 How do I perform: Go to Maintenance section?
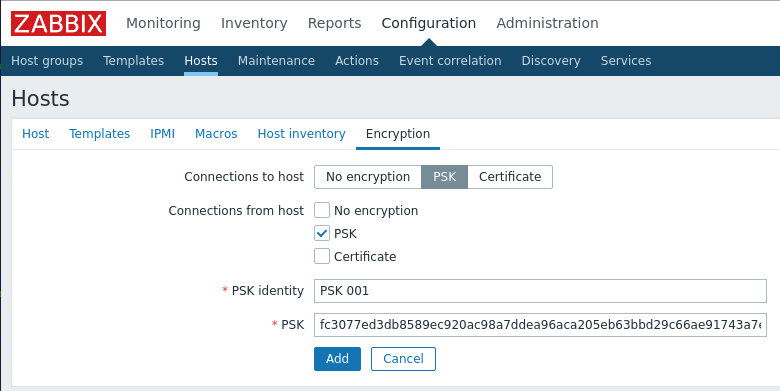point(276,61)
